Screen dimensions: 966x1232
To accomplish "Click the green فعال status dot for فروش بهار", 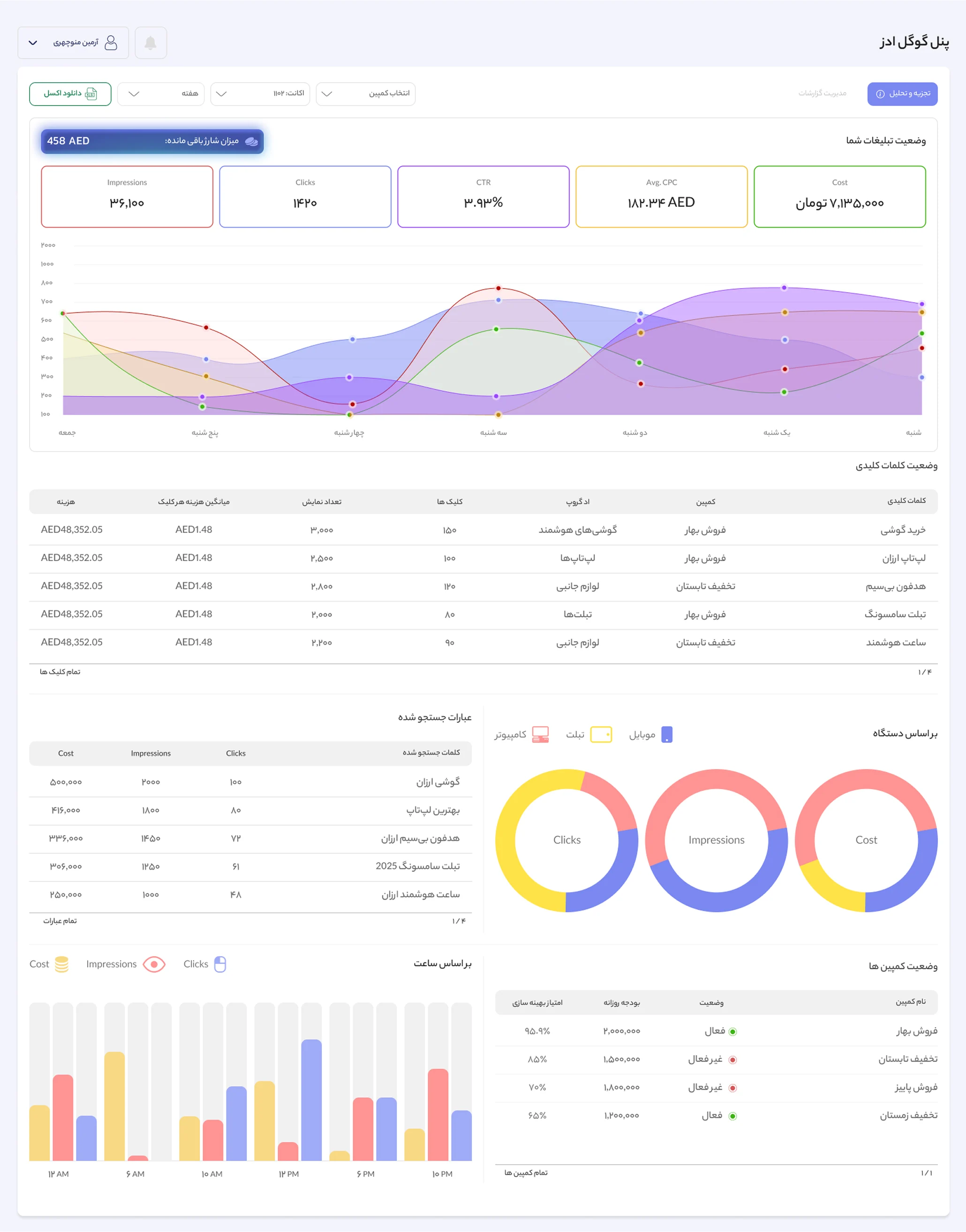I will point(732,1032).
